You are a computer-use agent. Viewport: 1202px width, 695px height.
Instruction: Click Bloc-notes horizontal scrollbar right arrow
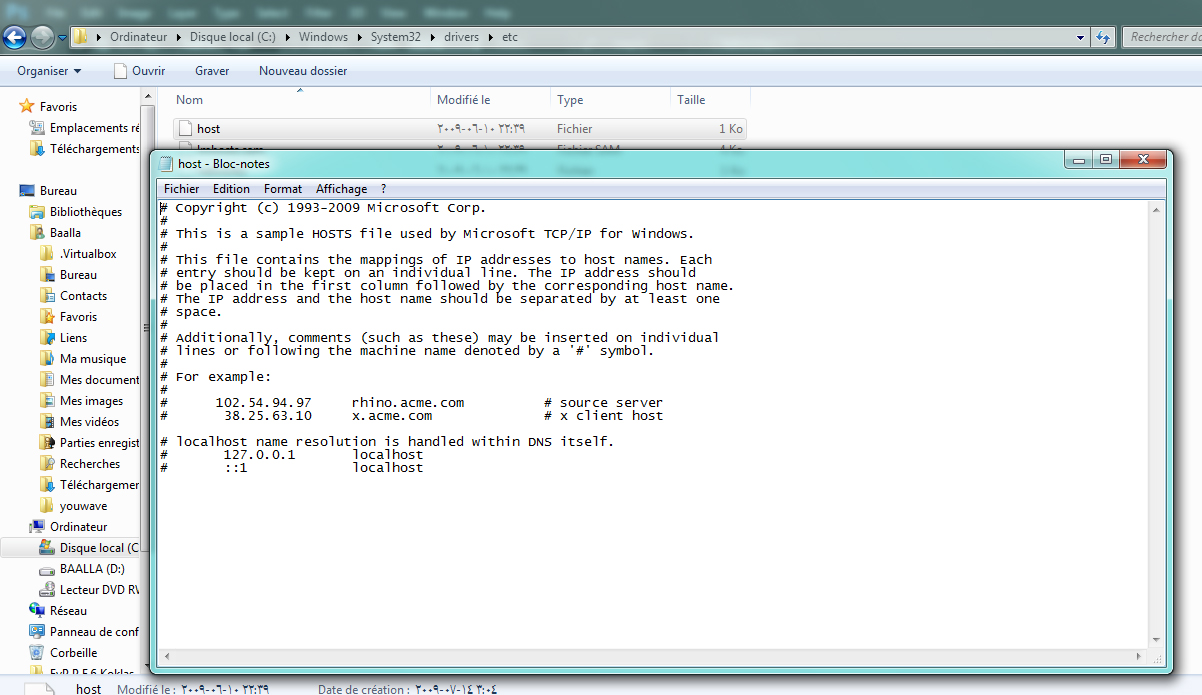(x=1141, y=657)
